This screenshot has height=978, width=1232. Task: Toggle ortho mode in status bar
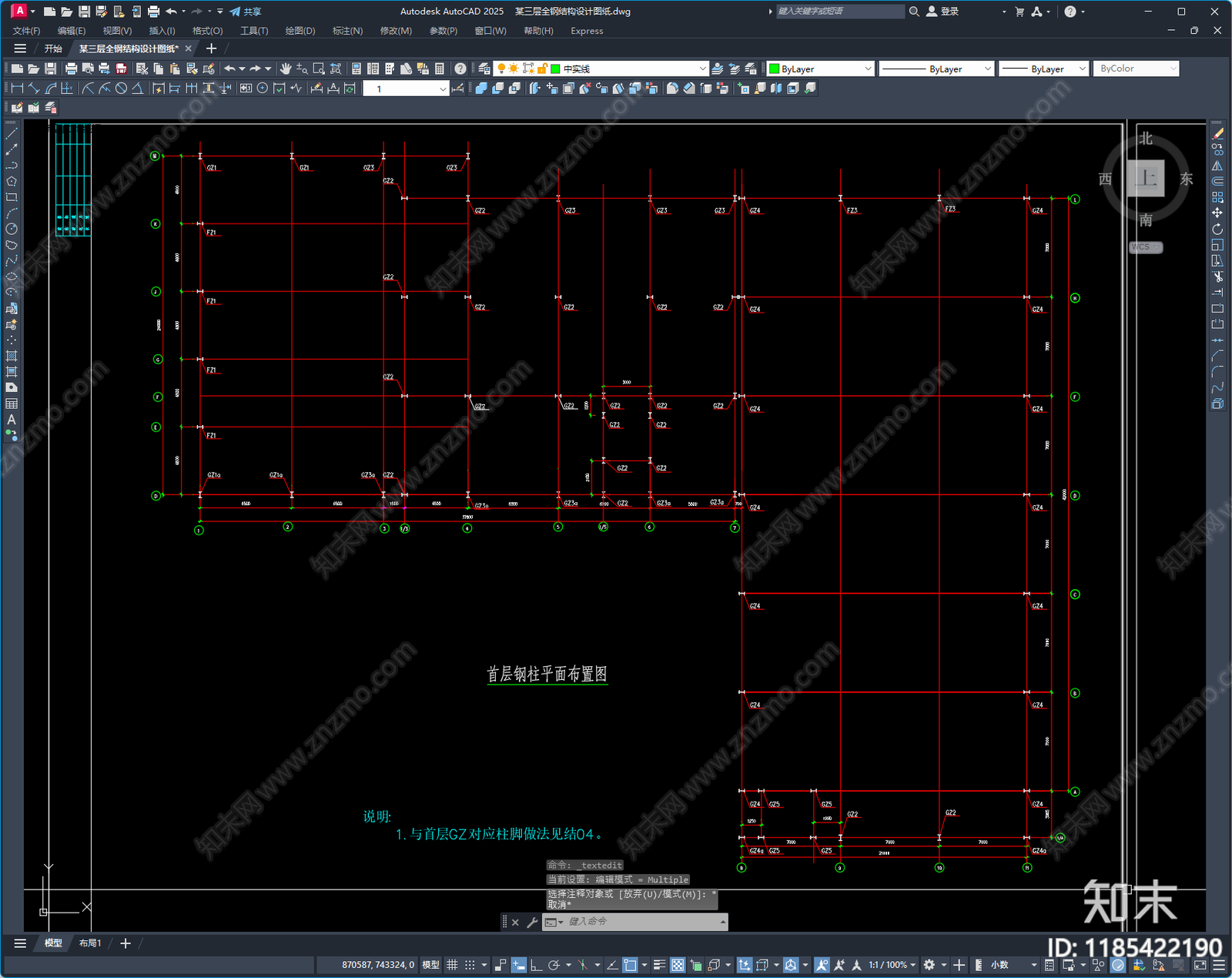coord(537,965)
